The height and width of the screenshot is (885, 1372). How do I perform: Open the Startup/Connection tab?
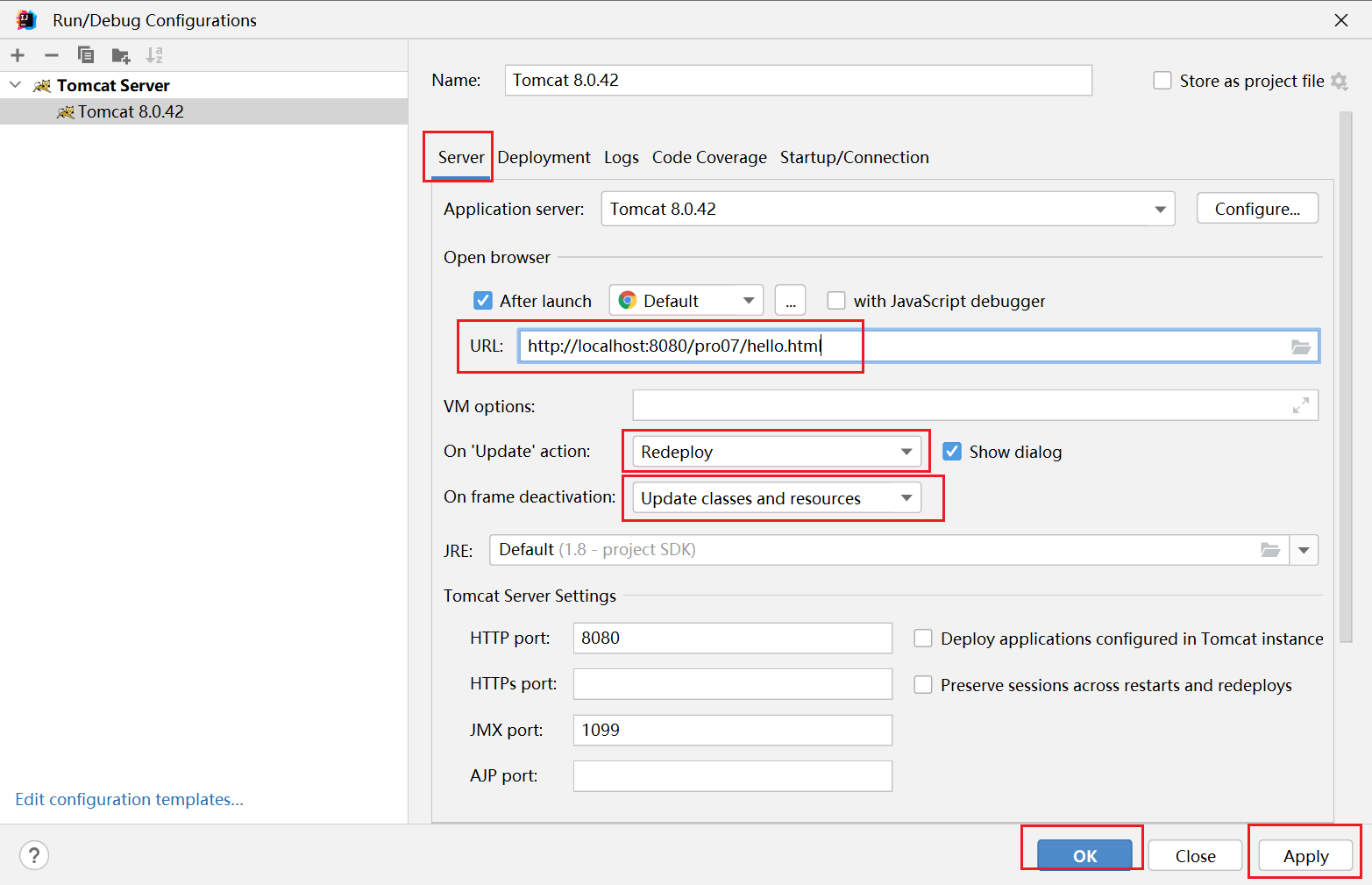[x=855, y=158]
